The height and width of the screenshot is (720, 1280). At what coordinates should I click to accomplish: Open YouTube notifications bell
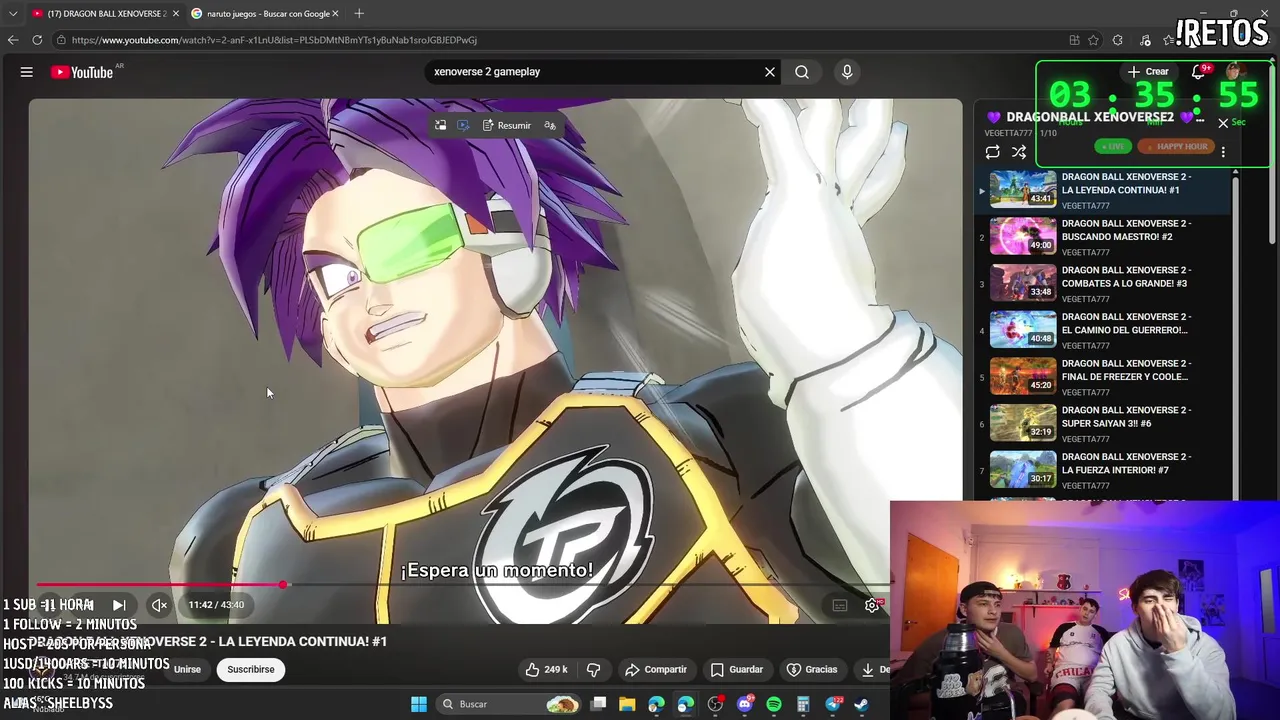(1200, 71)
